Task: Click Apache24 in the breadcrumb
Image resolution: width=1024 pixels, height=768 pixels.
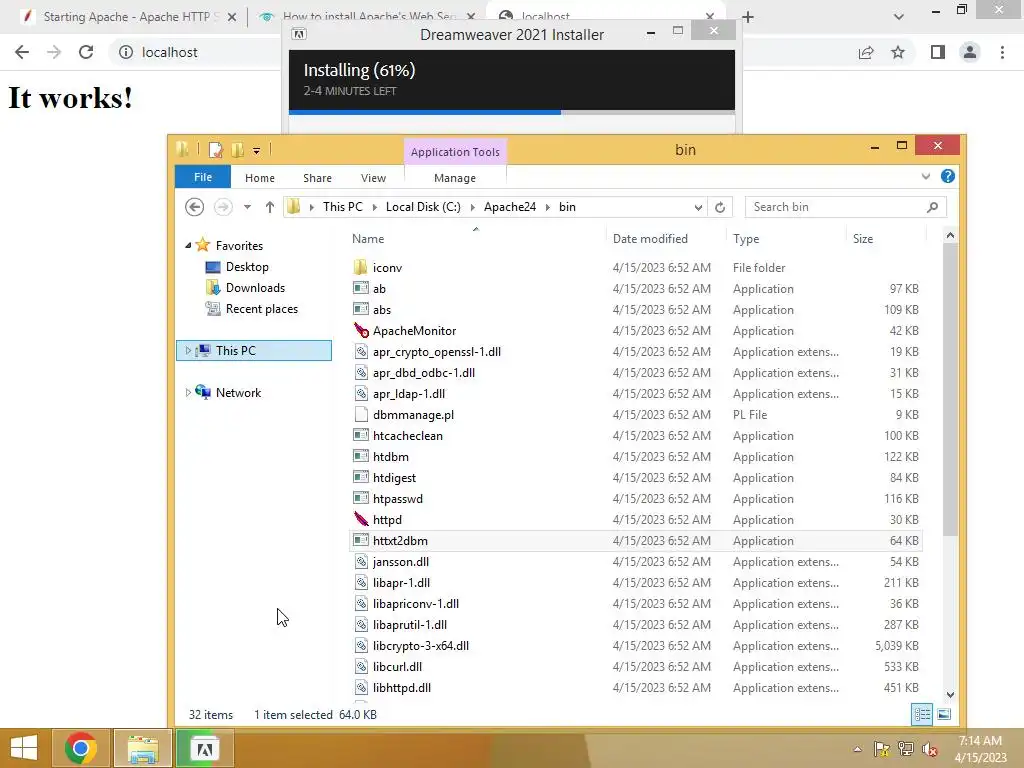Action: coord(509,206)
